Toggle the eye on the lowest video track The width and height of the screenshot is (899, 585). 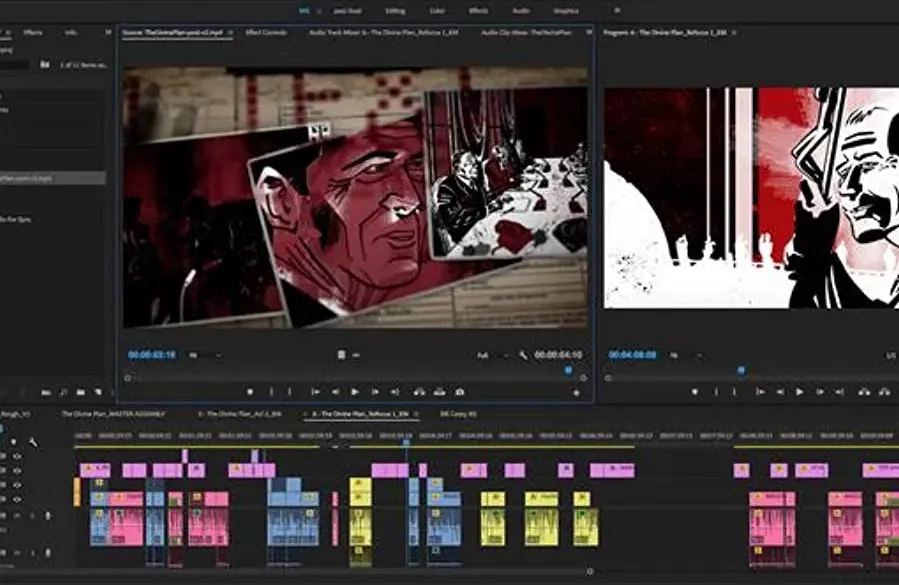pyautogui.click(x=17, y=500)
